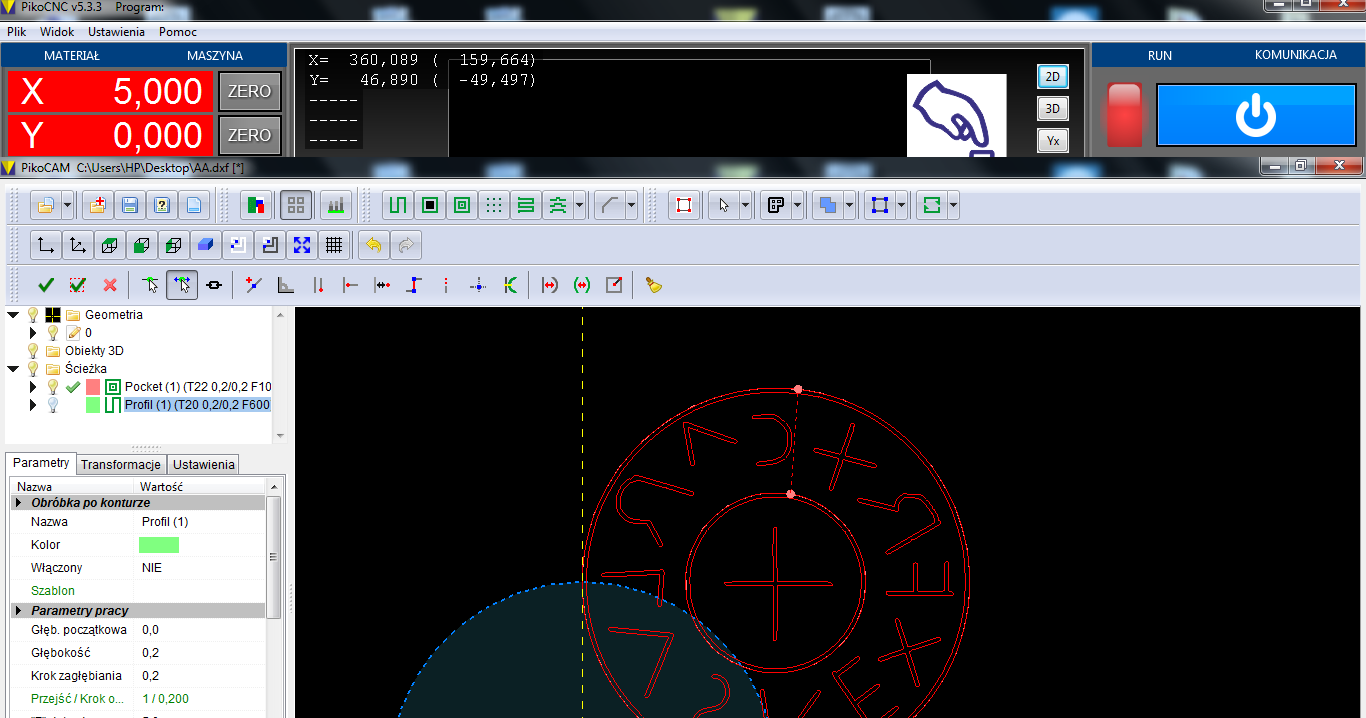Expand the Profil (1) tree node
Screen dimensions: 1366x718
pyautogui.click(x=33, y=405)
